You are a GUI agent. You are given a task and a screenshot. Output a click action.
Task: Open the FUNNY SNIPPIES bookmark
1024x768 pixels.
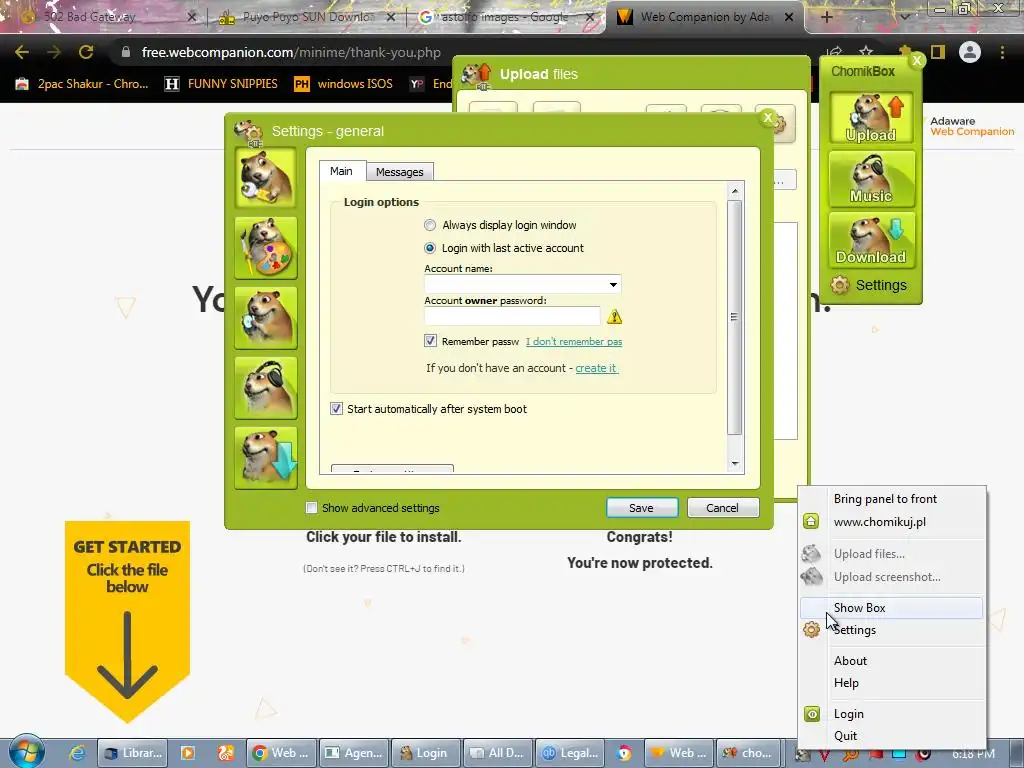coord(221,84)
